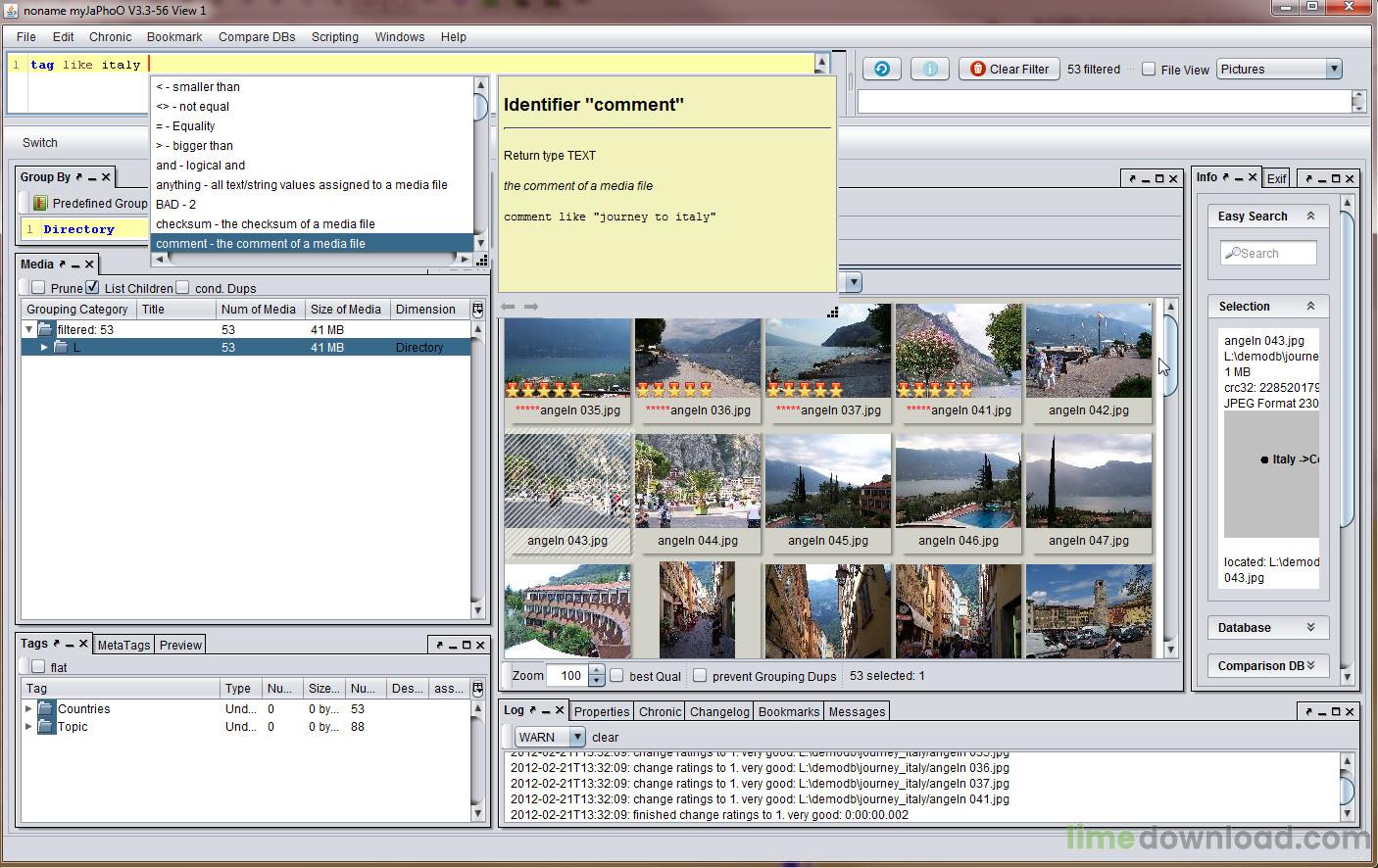Select the angeln 045.jpg thumbnail
Screen dimensions: 1378x868
828,493
